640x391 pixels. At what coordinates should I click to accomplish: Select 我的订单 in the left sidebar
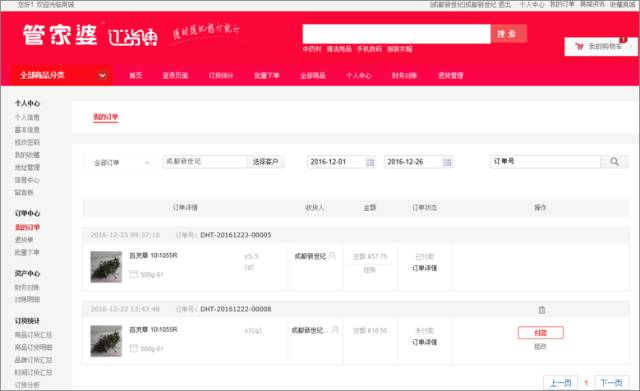coord(27,227)
